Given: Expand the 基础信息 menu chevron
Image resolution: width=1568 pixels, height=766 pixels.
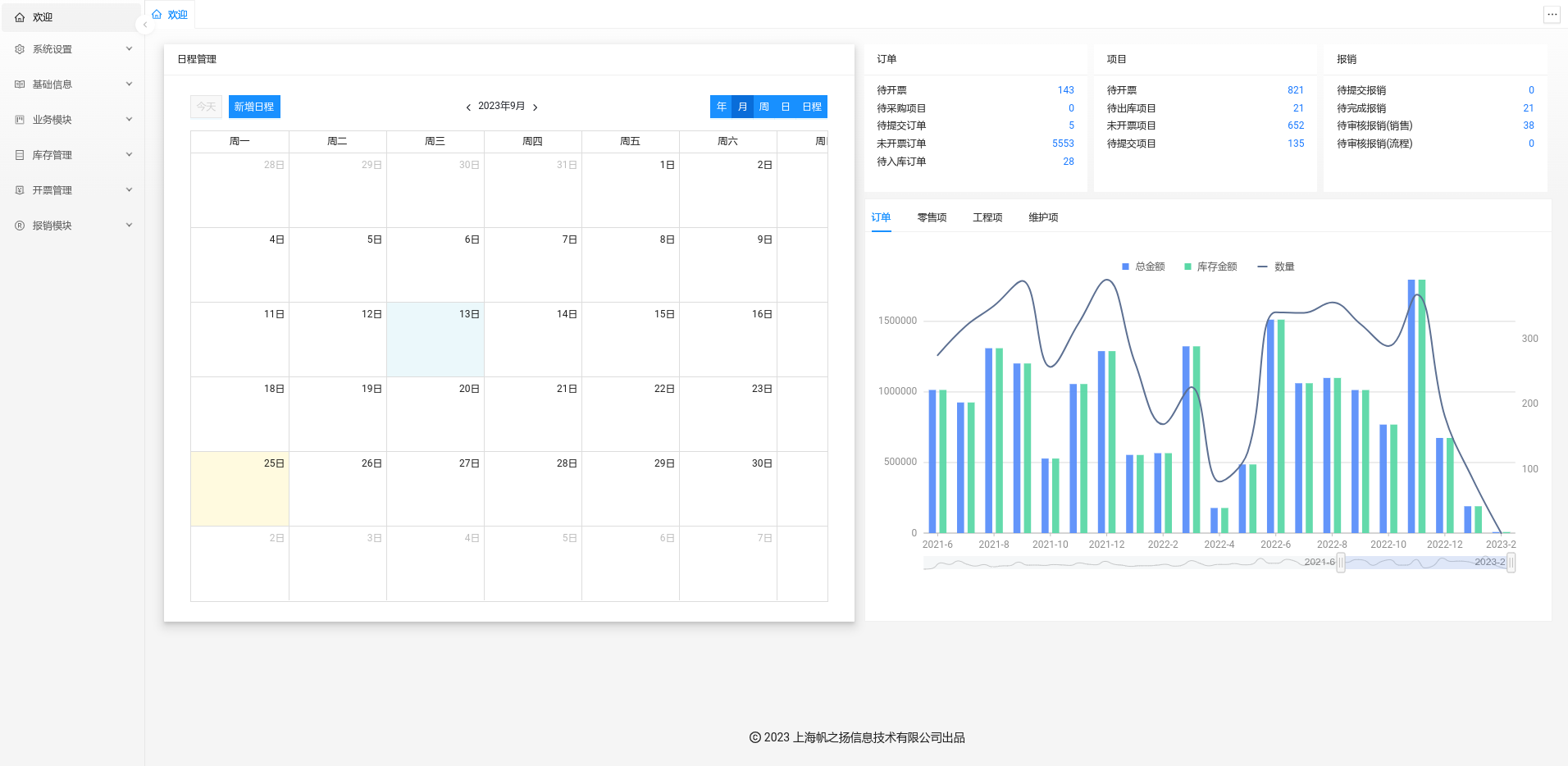Looking at the screenshot, I should [x=129, y=84].
